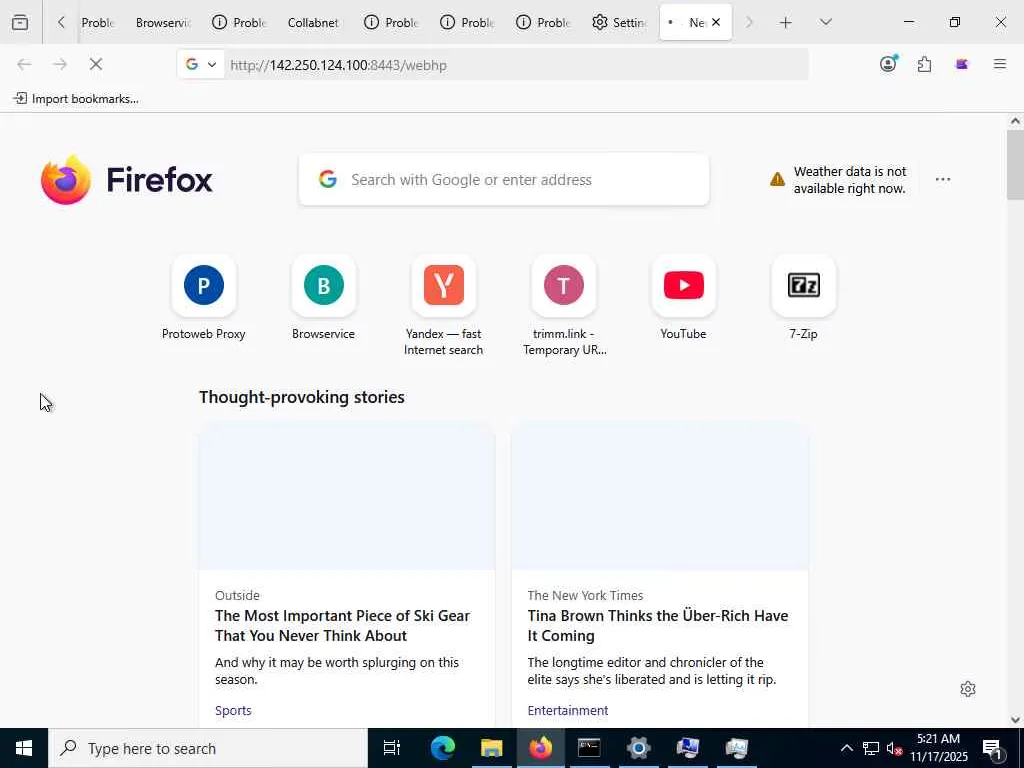Switch to the Collabnet tab
The width and height of the screenshot is (1024, 768).
(x=313, y=22)
